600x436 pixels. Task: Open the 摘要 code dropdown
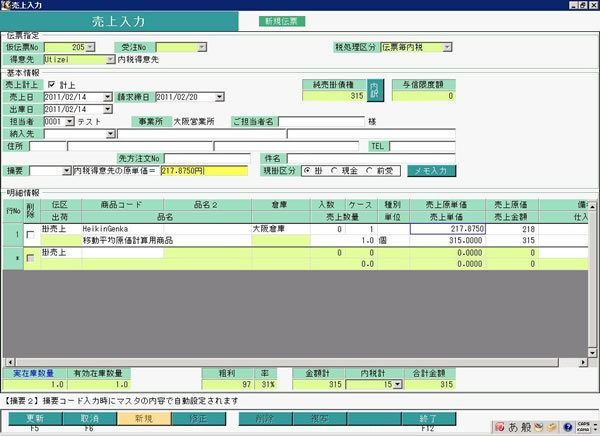pyautogui.click(x=67, y=171)
